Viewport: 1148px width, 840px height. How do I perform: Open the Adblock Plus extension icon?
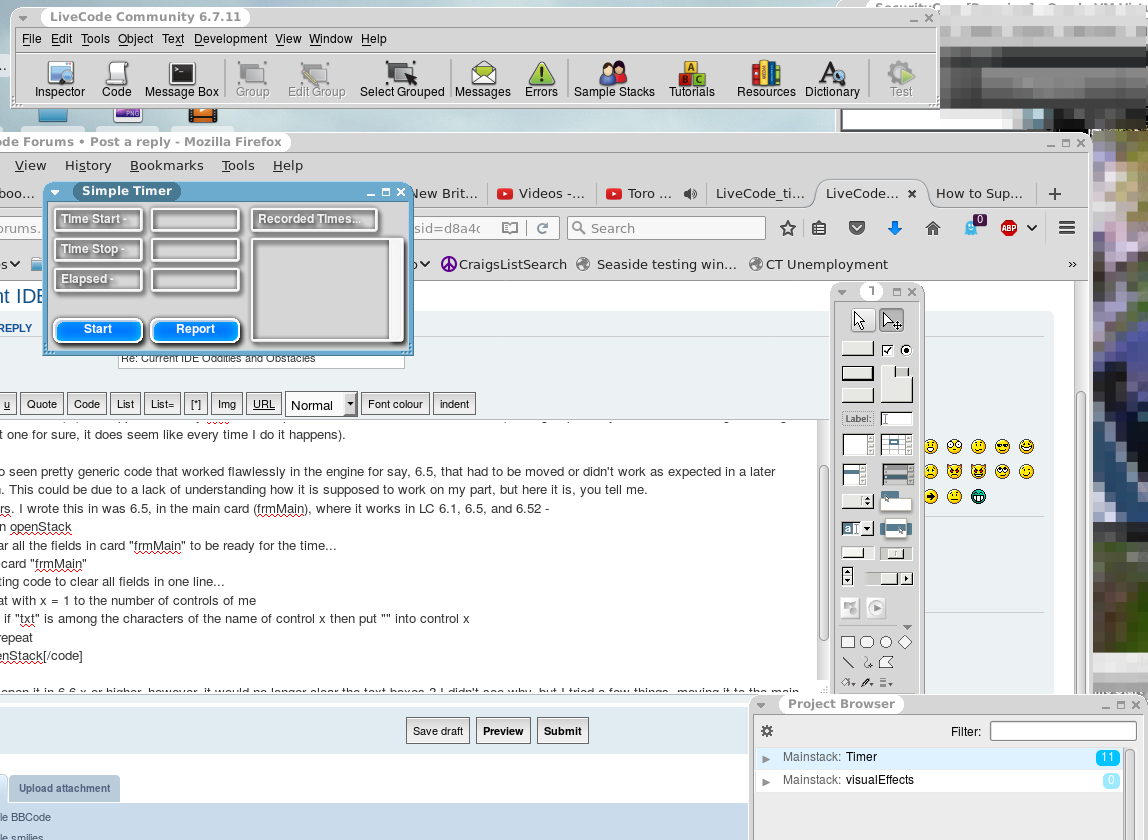1009,229
